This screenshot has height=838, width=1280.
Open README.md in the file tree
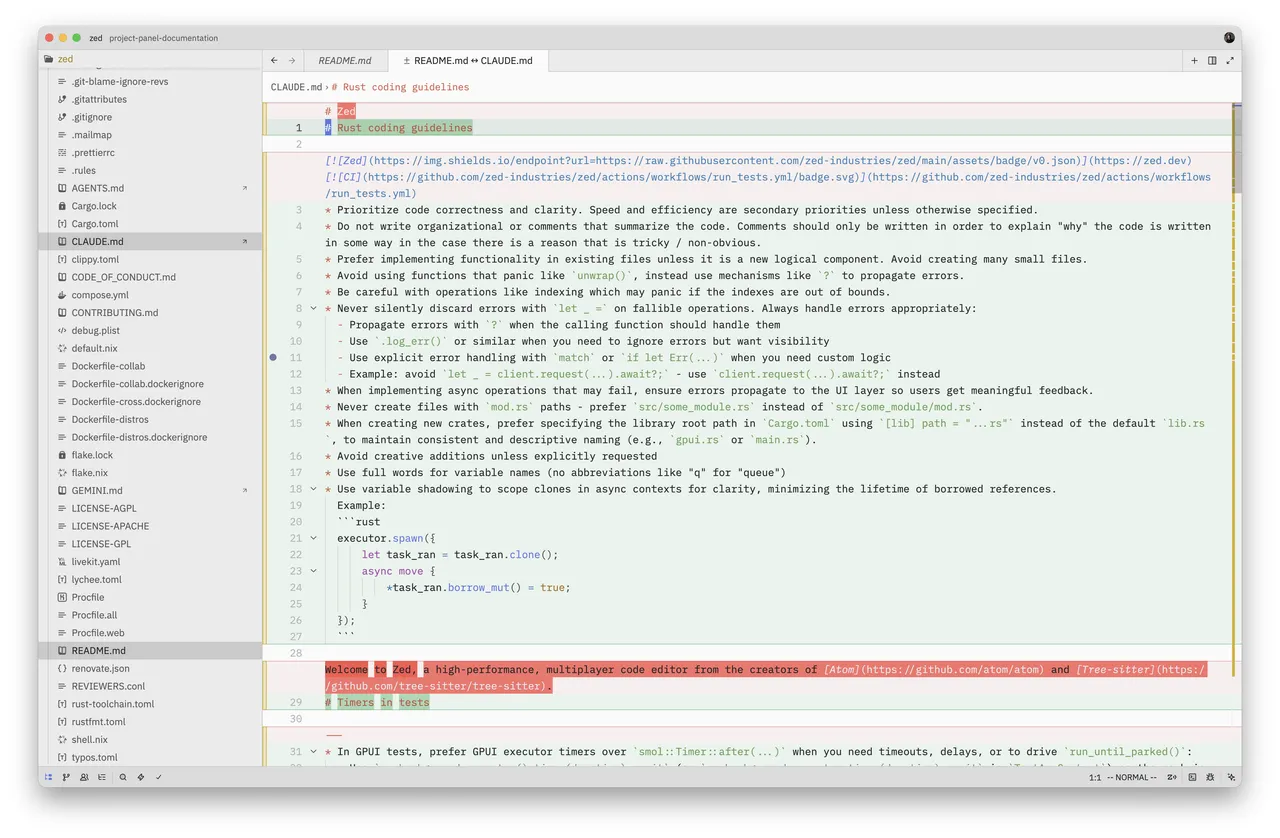click(150, 650)
